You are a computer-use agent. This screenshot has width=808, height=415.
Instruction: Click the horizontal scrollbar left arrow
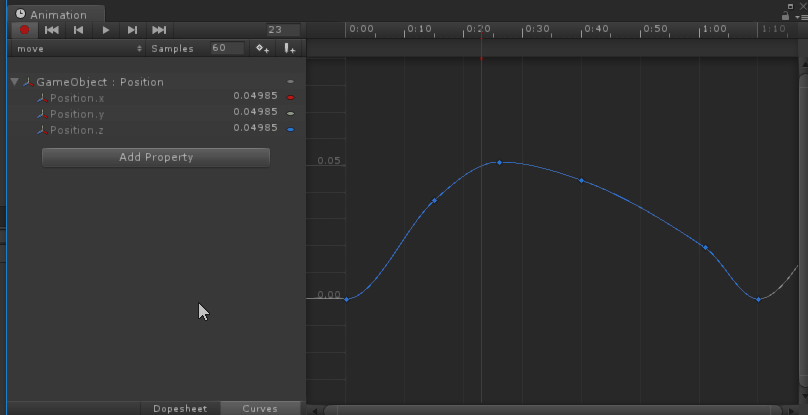click(314, 411)
